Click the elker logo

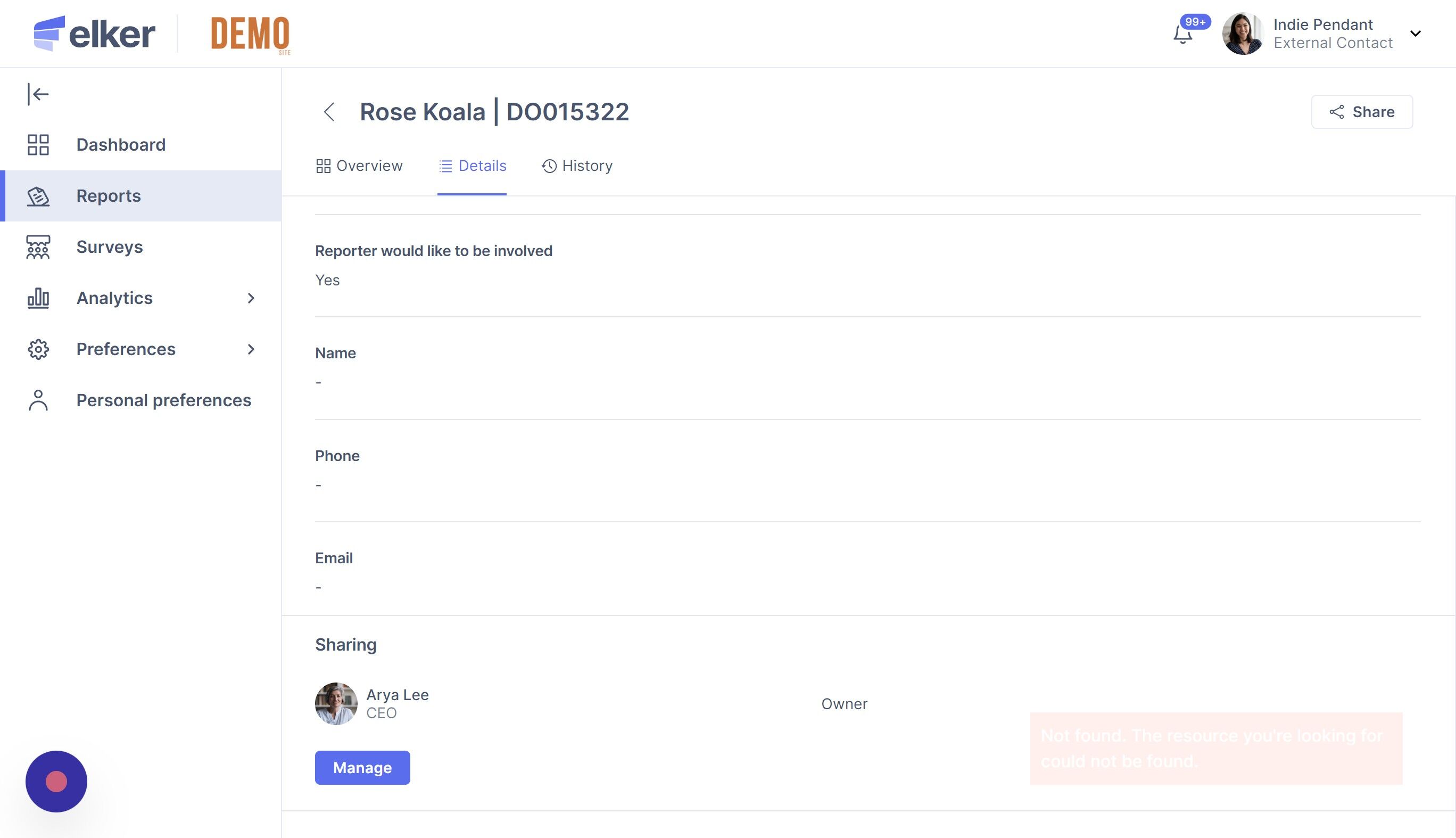[x=95, y=34]
